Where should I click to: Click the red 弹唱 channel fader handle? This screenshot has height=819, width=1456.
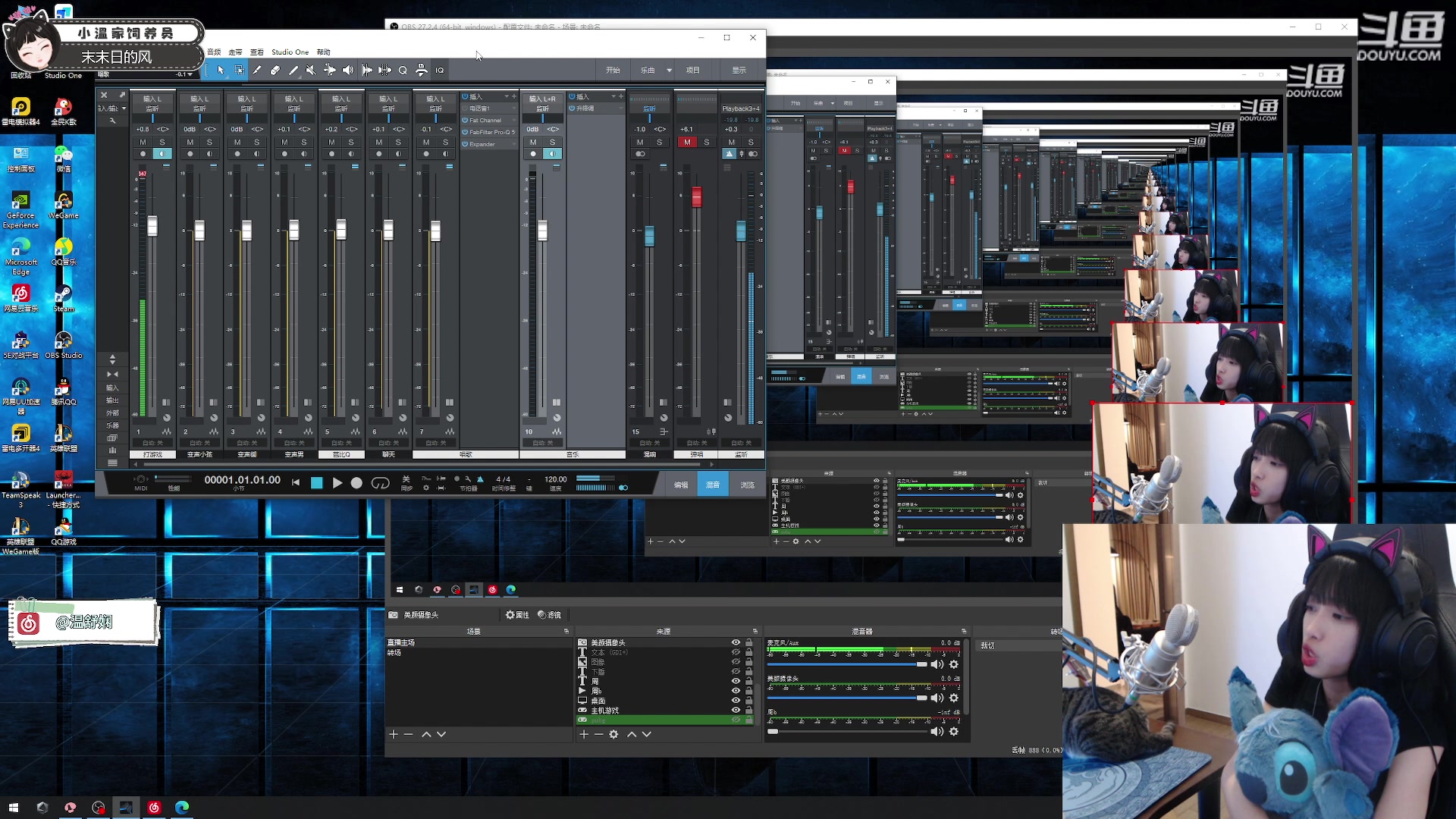pos(696,196)
